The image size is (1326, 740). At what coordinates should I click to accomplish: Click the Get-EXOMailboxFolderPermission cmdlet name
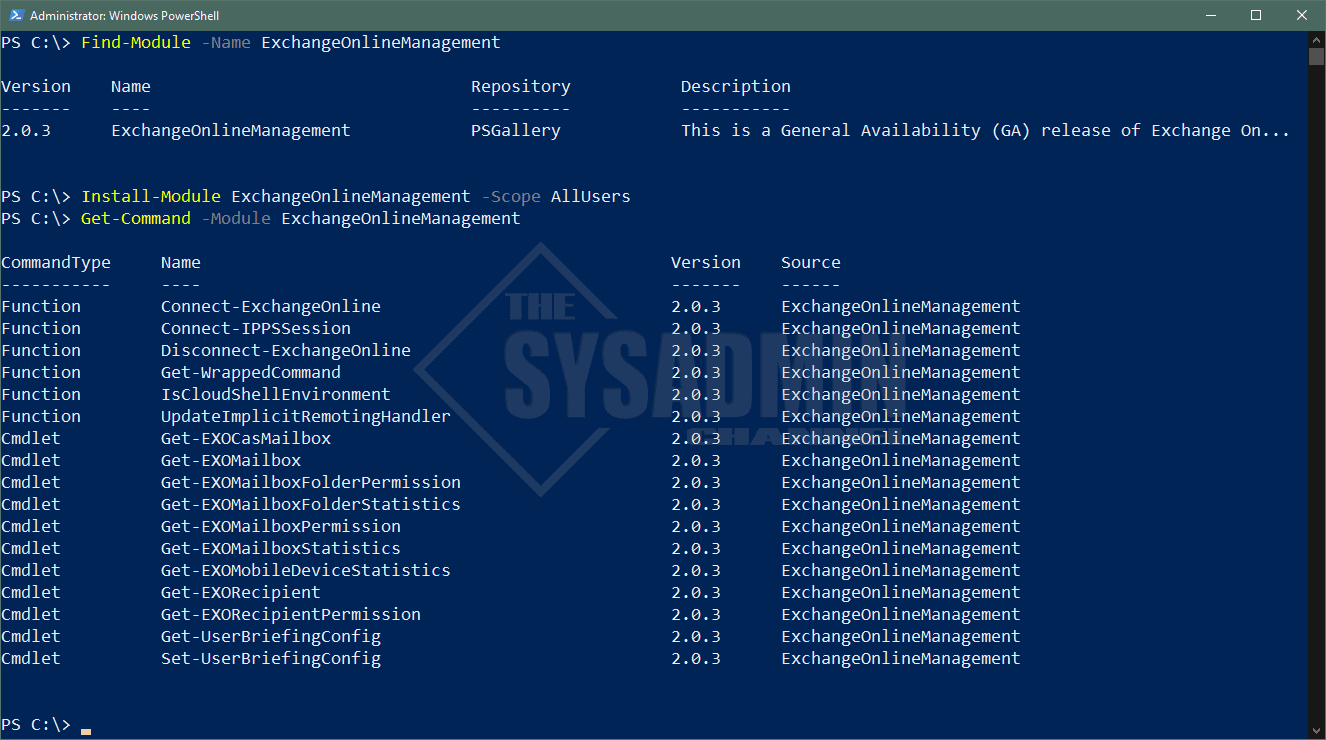311,482
